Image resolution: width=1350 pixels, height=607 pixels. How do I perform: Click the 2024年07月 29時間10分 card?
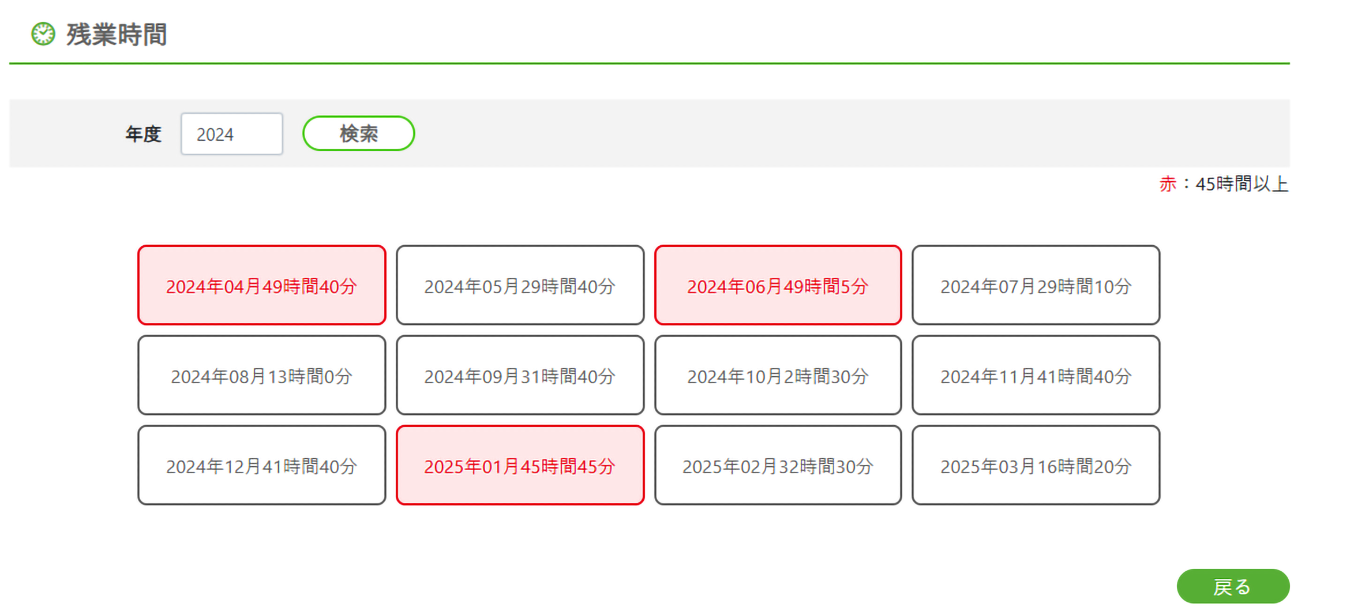[1036, 286]
